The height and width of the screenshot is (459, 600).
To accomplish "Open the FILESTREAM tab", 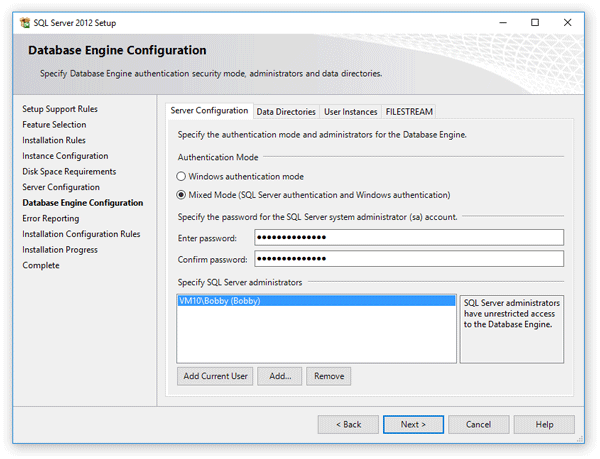I will [409, 112].
